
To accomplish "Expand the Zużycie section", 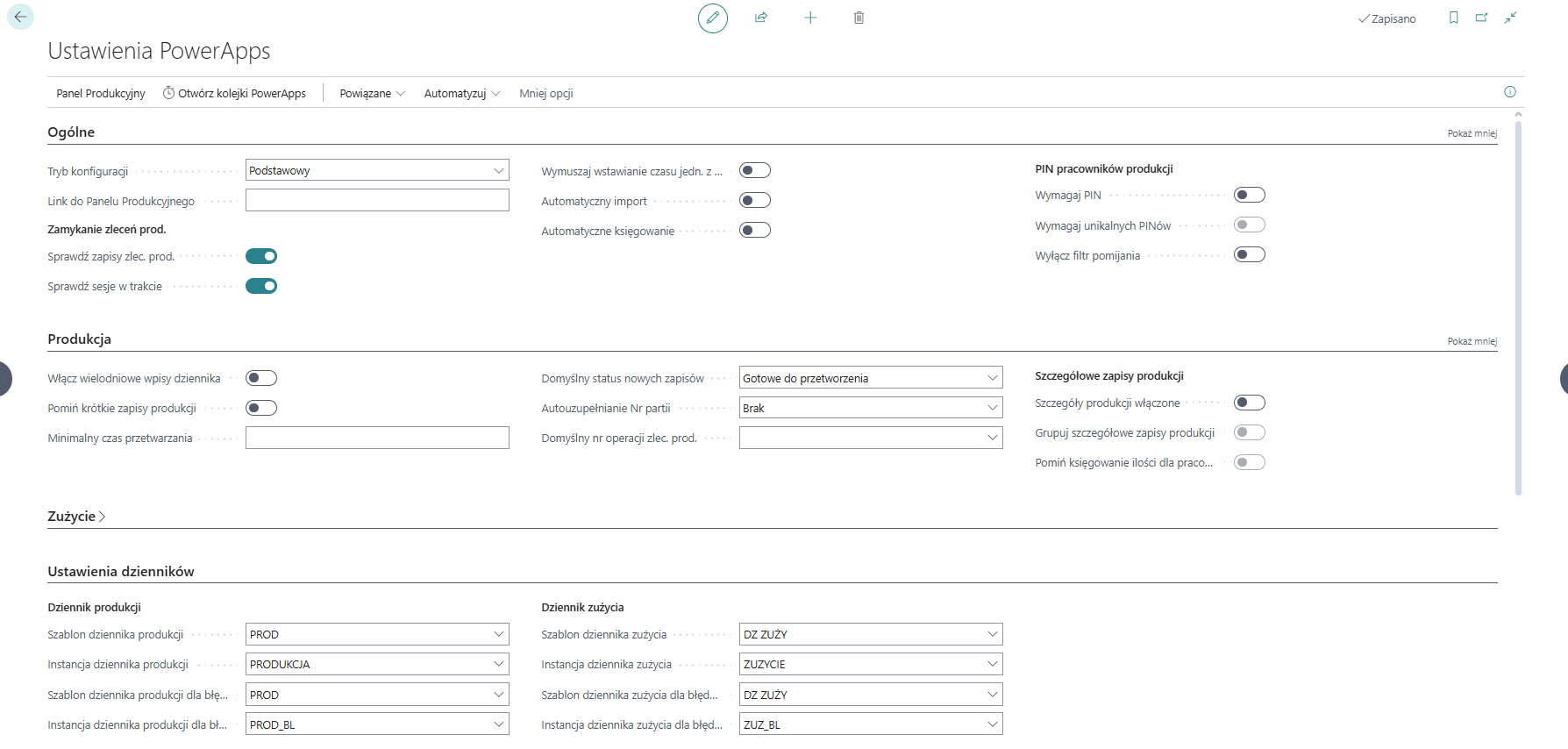I will click(76, 517).
